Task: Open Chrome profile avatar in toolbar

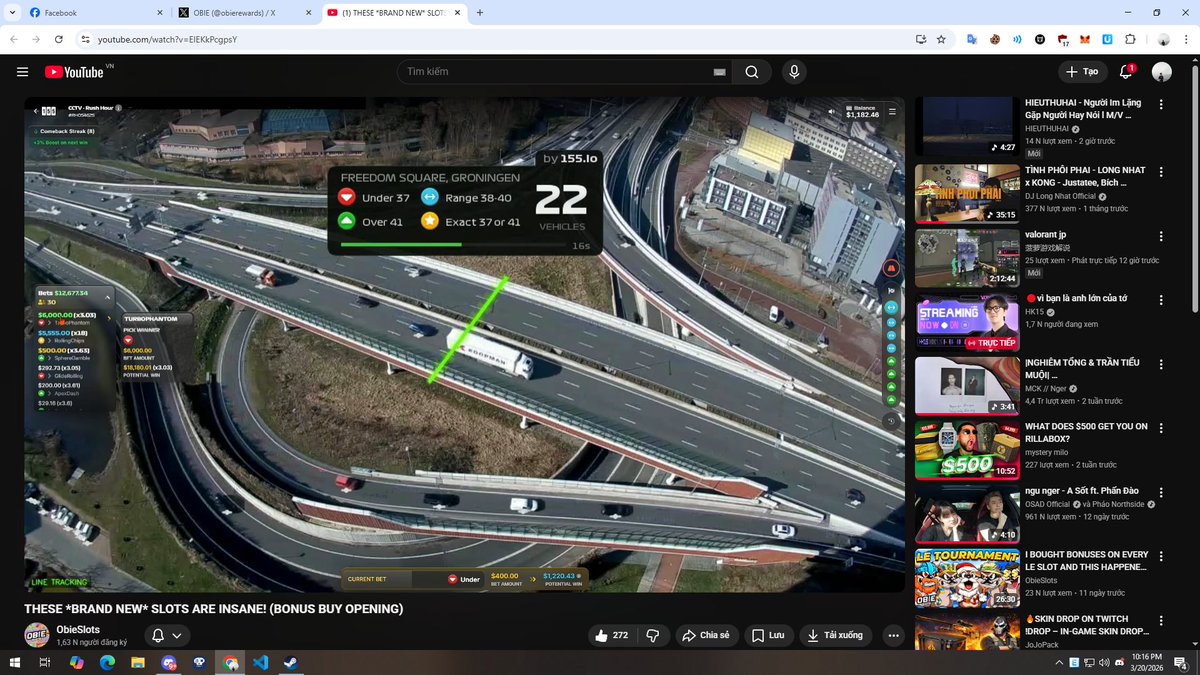Action: click(x=1164, y=39)
